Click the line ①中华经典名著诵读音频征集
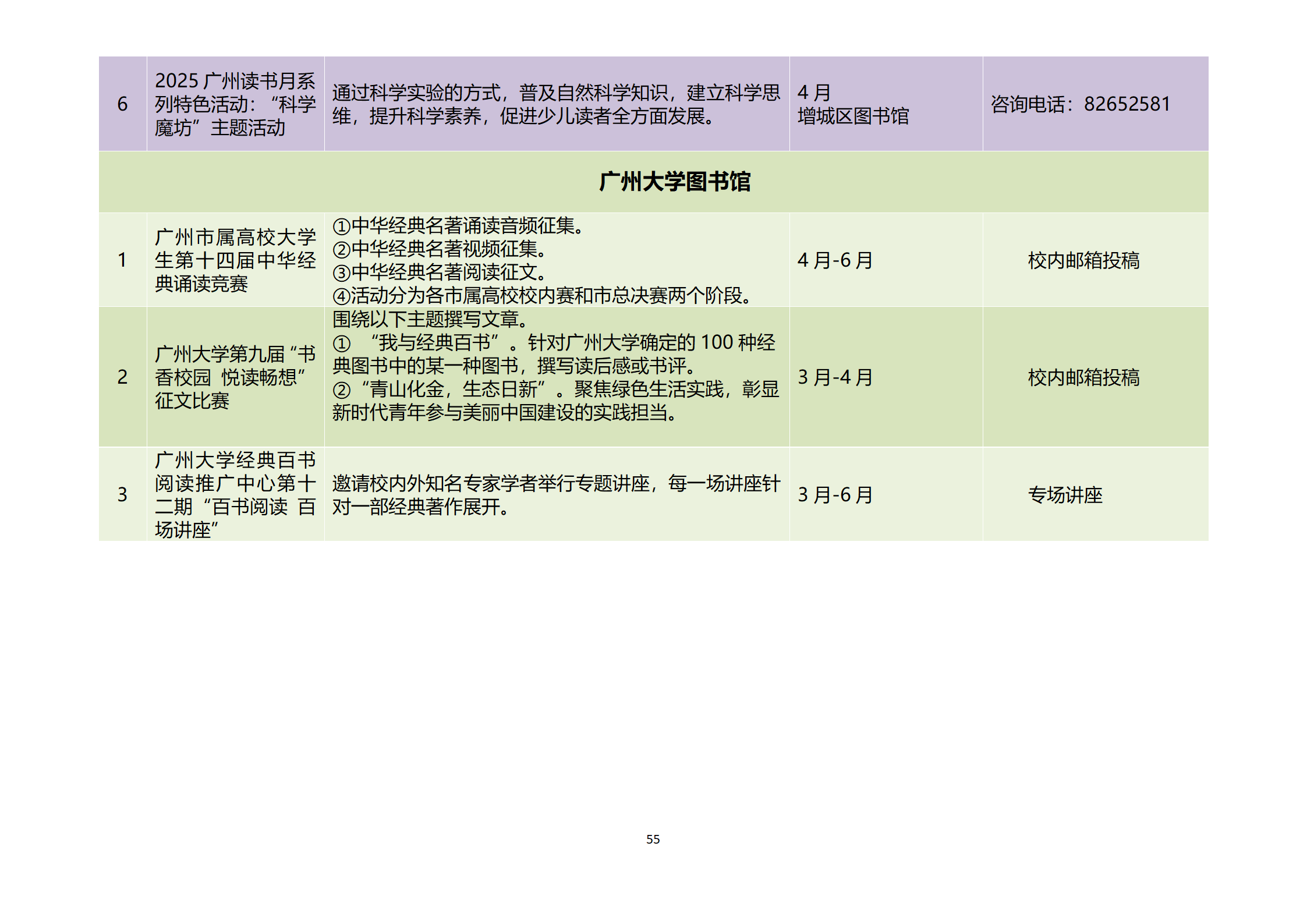 (x=459, y=226)
